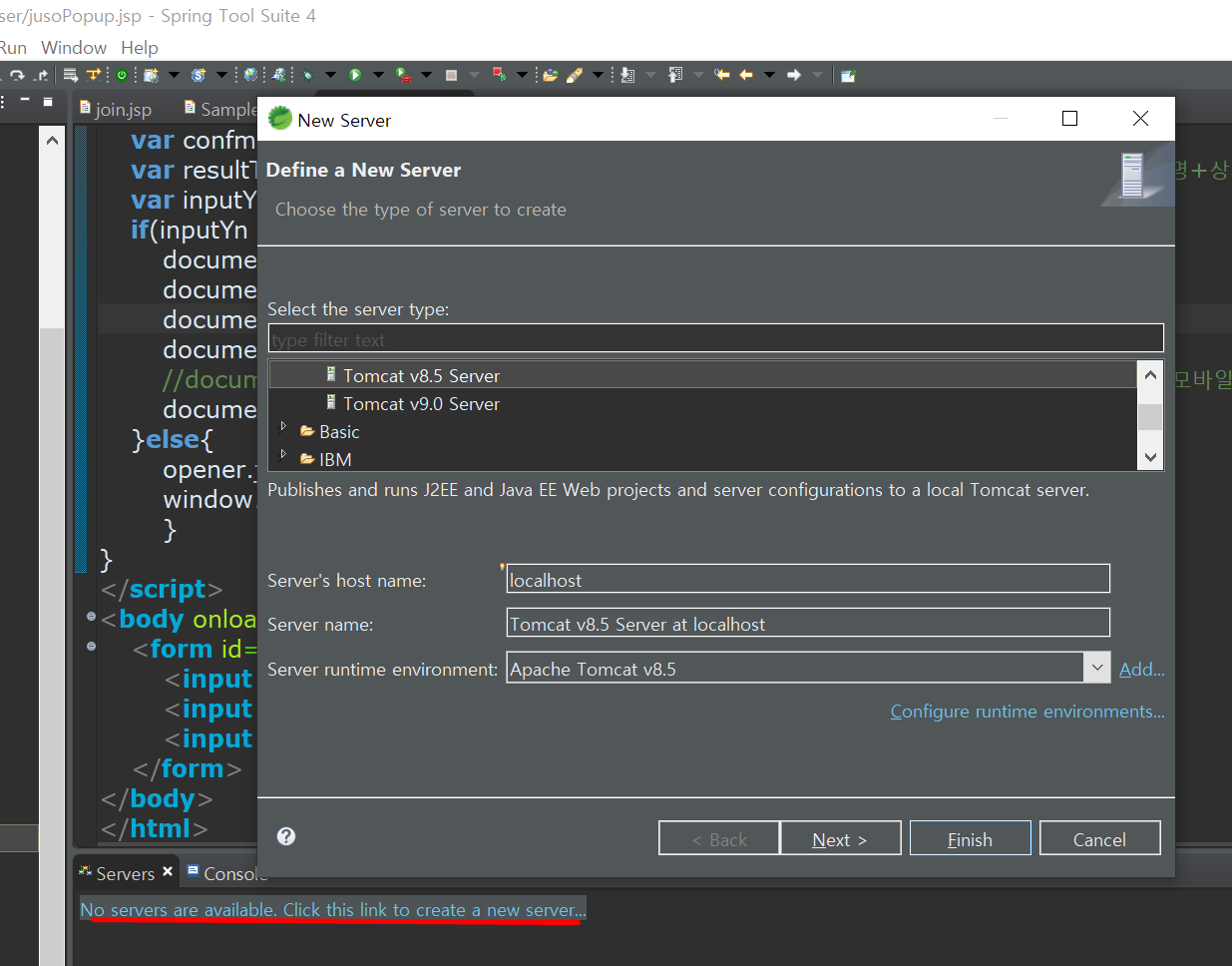Click the server list scroll down arrow

pyautogui.click(x=1150, y=457)
